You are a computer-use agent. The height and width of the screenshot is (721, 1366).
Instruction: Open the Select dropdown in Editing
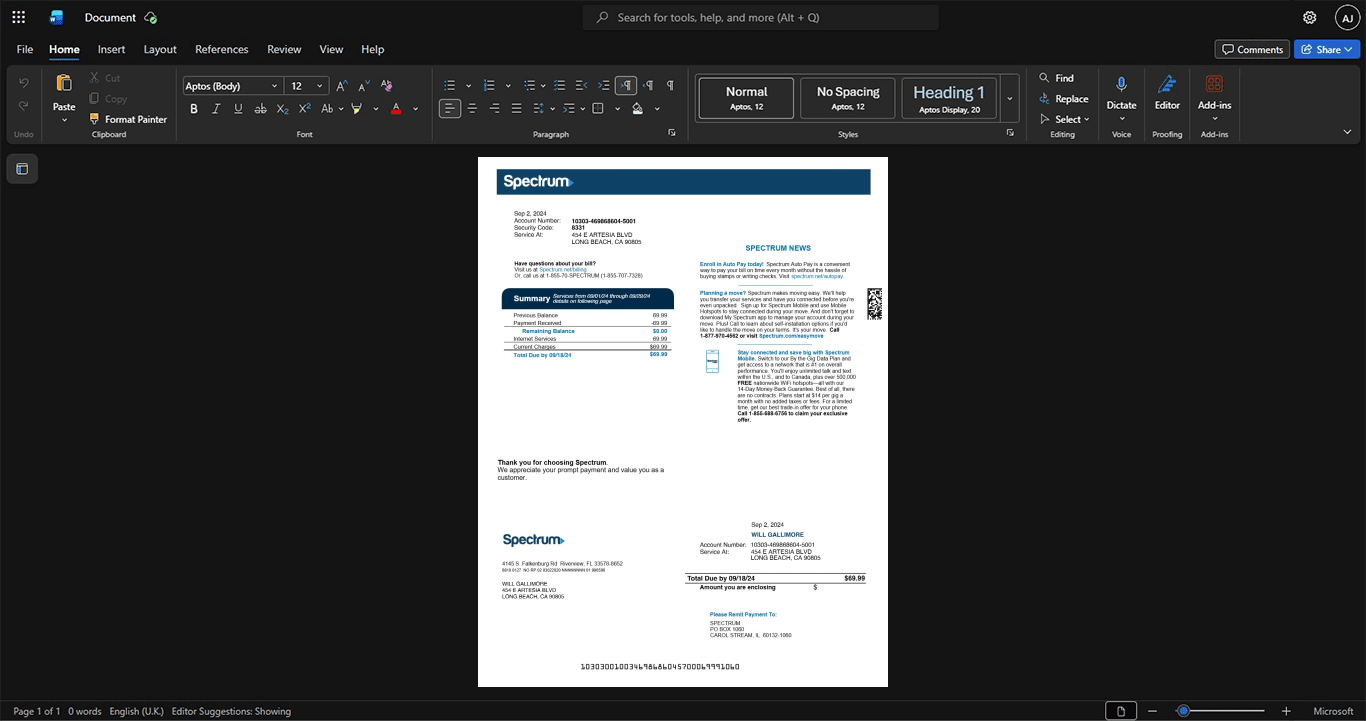coord(1064,119)
